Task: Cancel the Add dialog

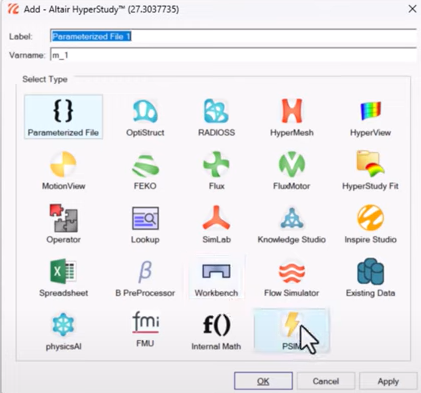Action: pos(326,381)
